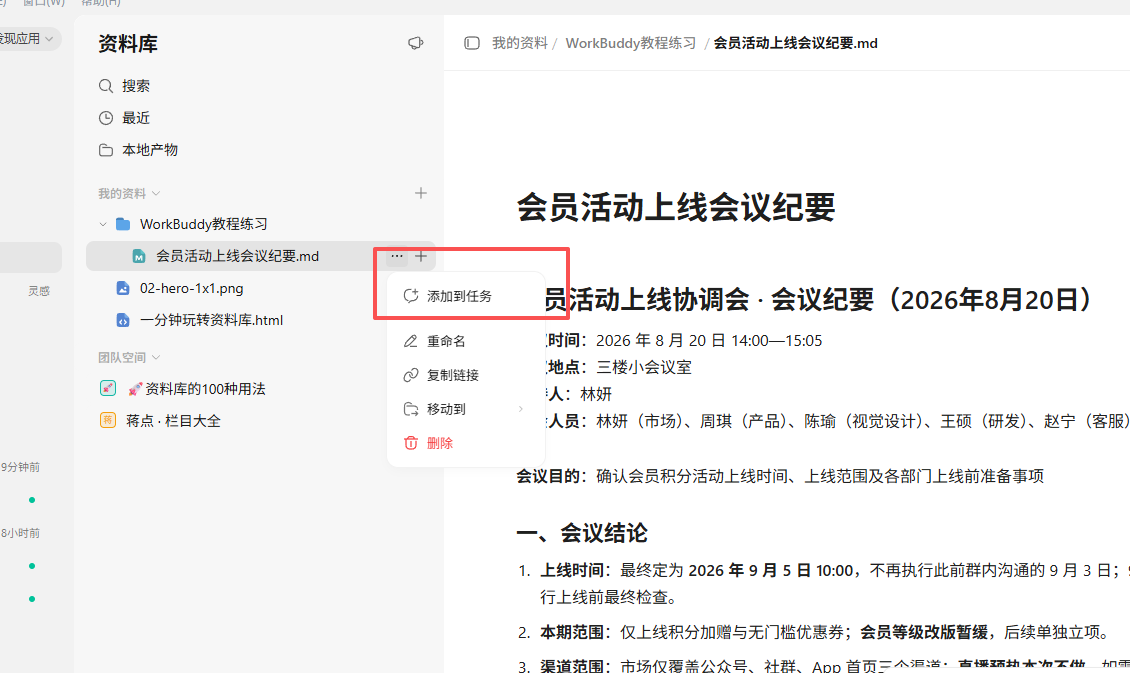
Task: Go to WorkBuddy教程练习 in the breadcrumb
Action: (x=631, y=43)
